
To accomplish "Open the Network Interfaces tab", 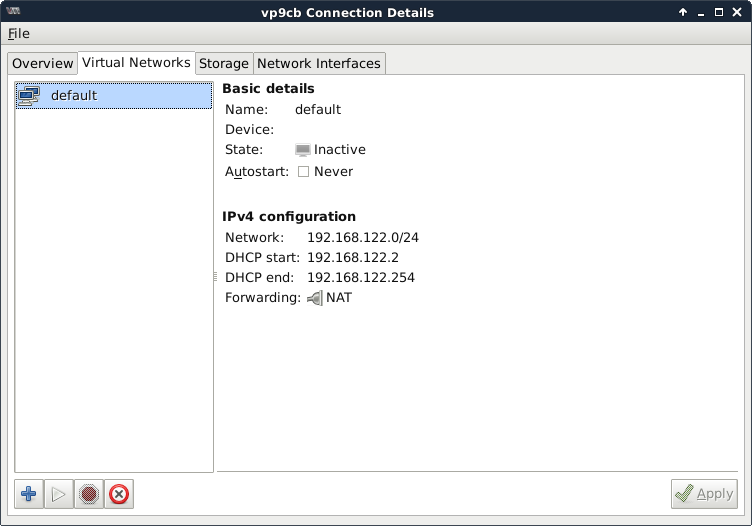I will [319, 63].
